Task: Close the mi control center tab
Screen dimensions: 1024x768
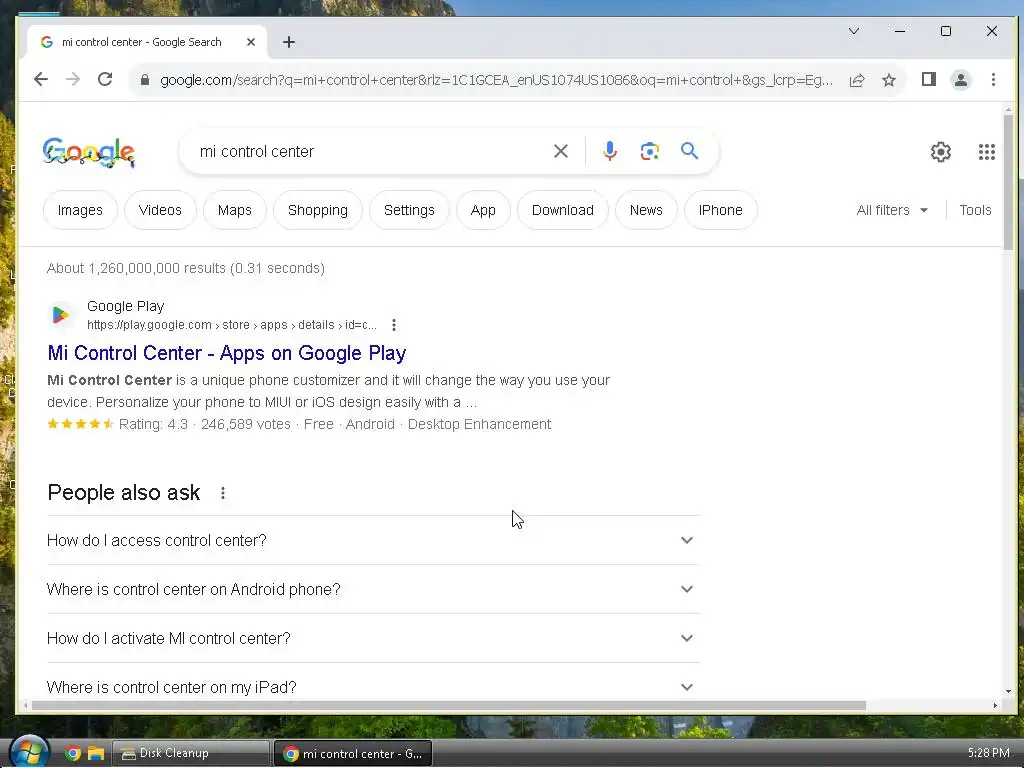Action: click(251, 42)
